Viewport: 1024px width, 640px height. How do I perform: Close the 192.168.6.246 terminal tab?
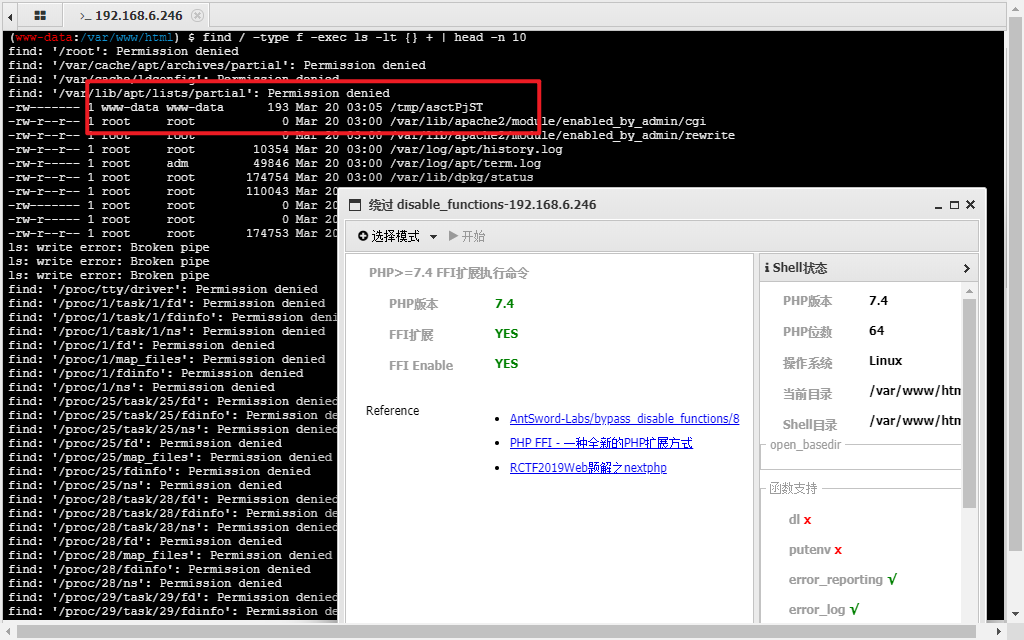pos(197,16)
